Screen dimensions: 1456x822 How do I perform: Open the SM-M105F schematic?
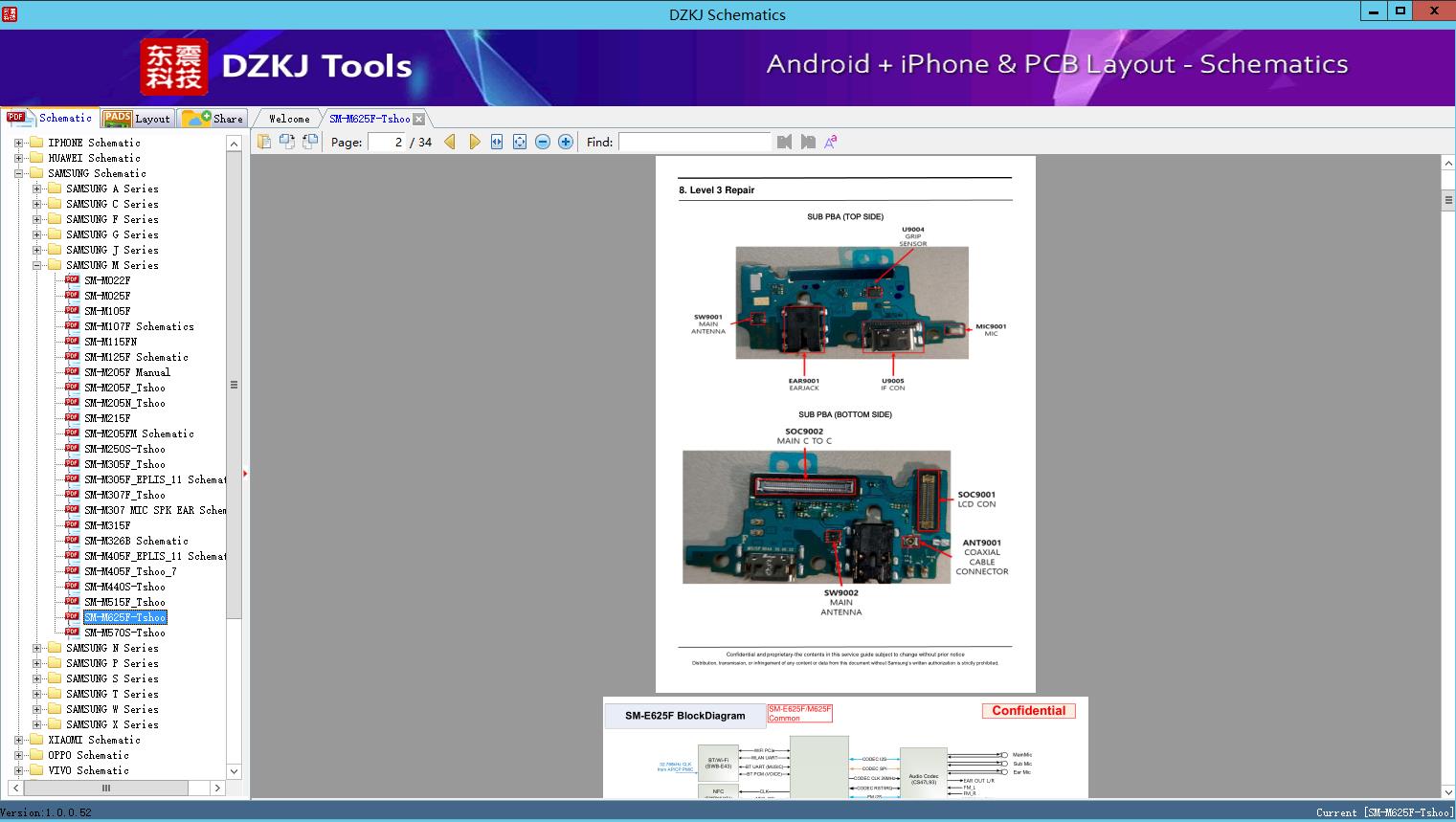pyautogui.click(x=107, y=311)
